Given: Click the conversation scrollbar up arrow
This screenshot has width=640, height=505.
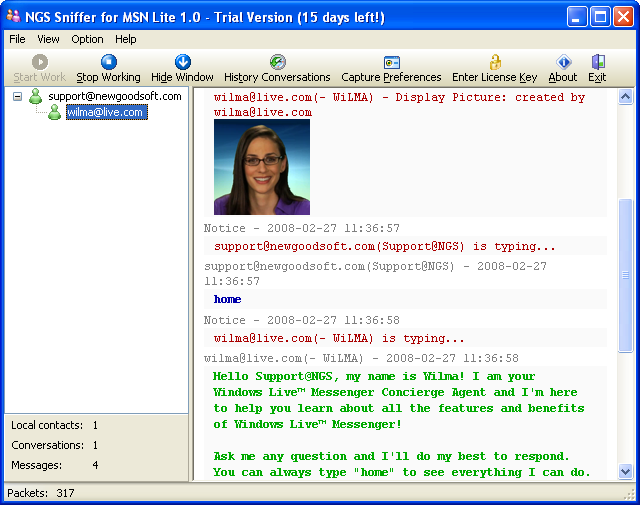Looking at the screenshot, I should (x=625, y=97).
